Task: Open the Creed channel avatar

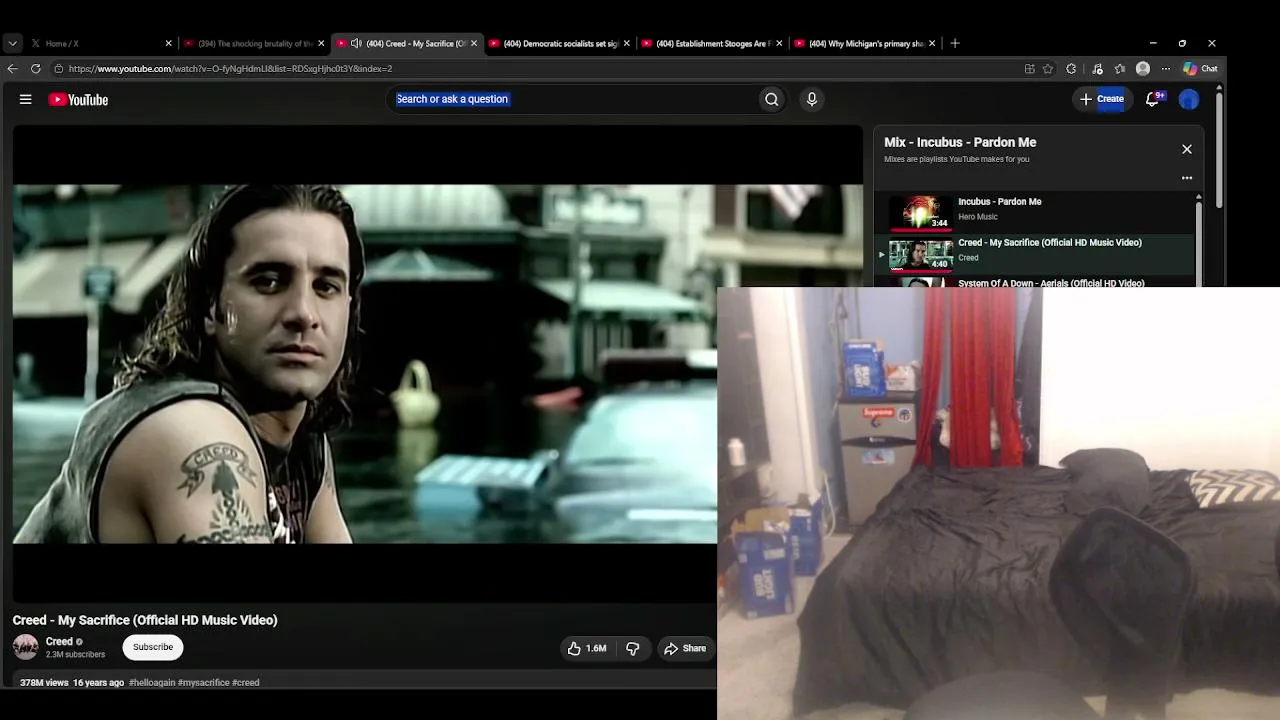Action: point(26,647)
